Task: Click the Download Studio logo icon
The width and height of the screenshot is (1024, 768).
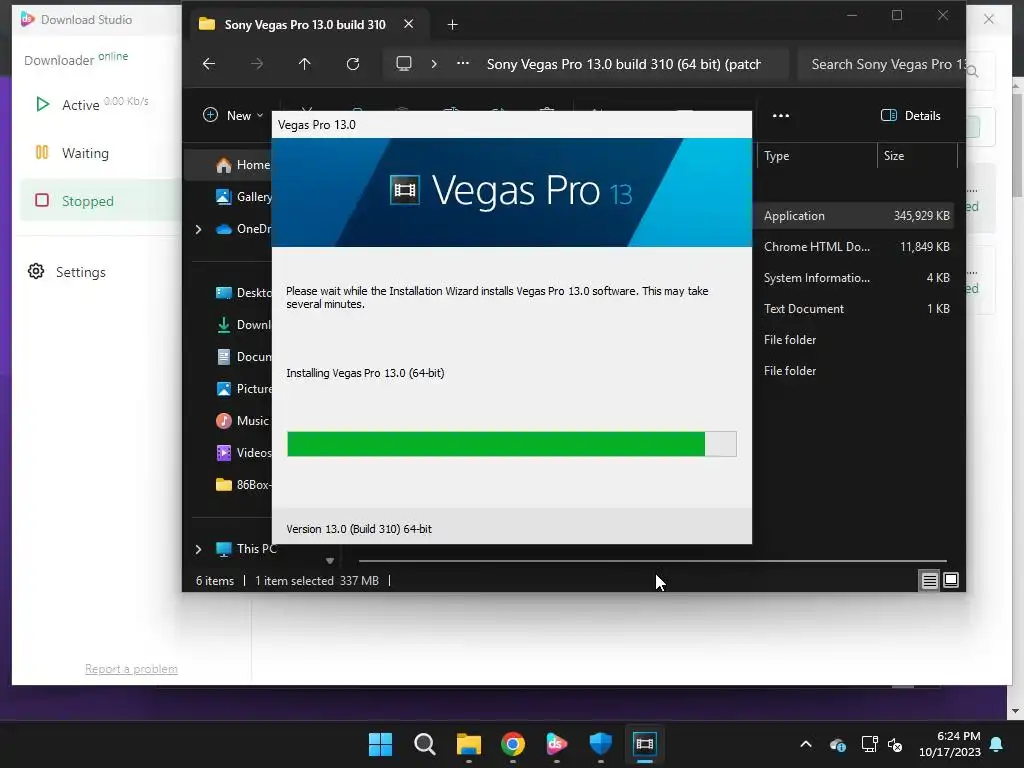Action: pos(27,19)
